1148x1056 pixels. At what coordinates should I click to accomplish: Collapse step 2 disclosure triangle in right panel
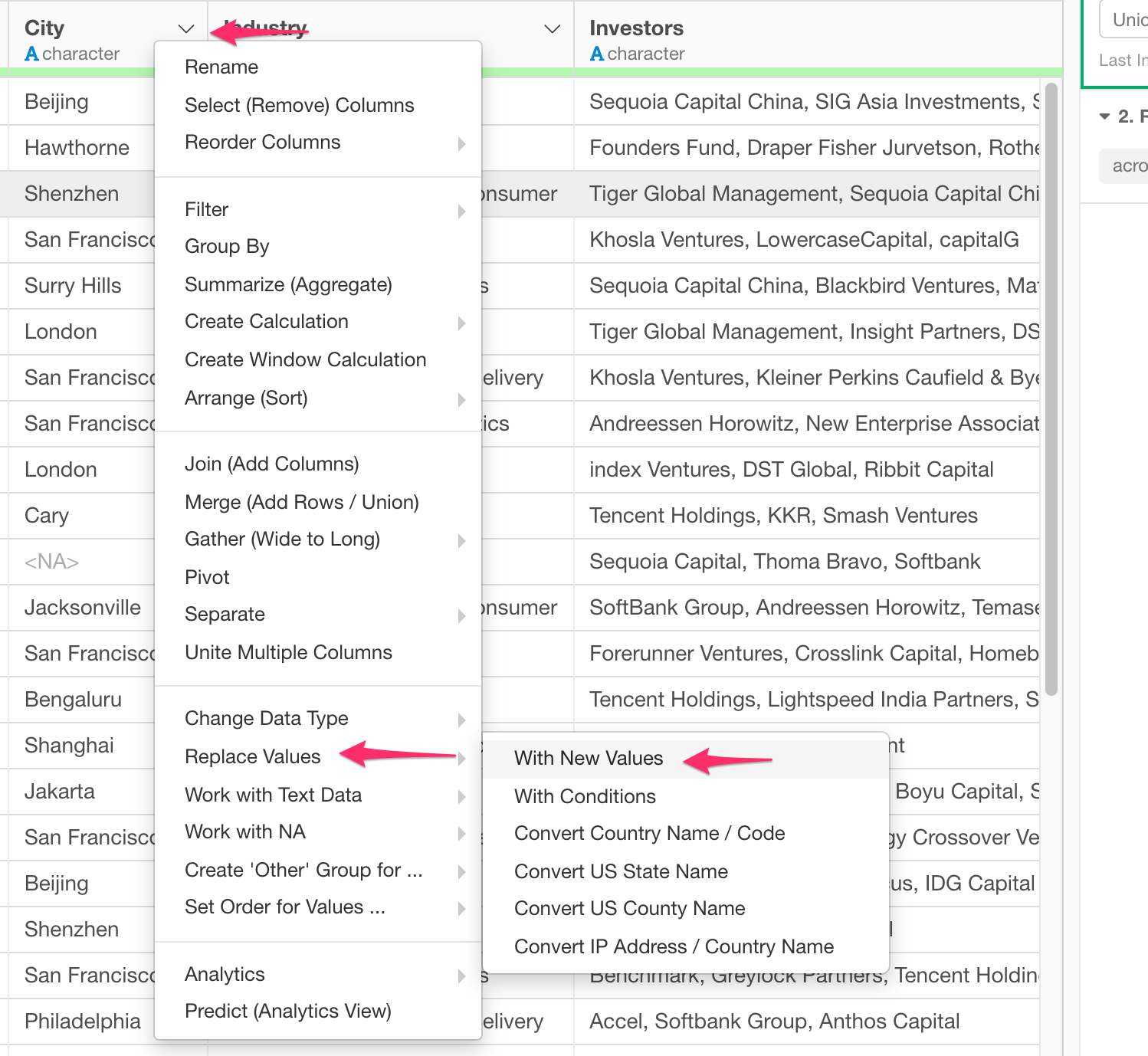pos(1104,116)
